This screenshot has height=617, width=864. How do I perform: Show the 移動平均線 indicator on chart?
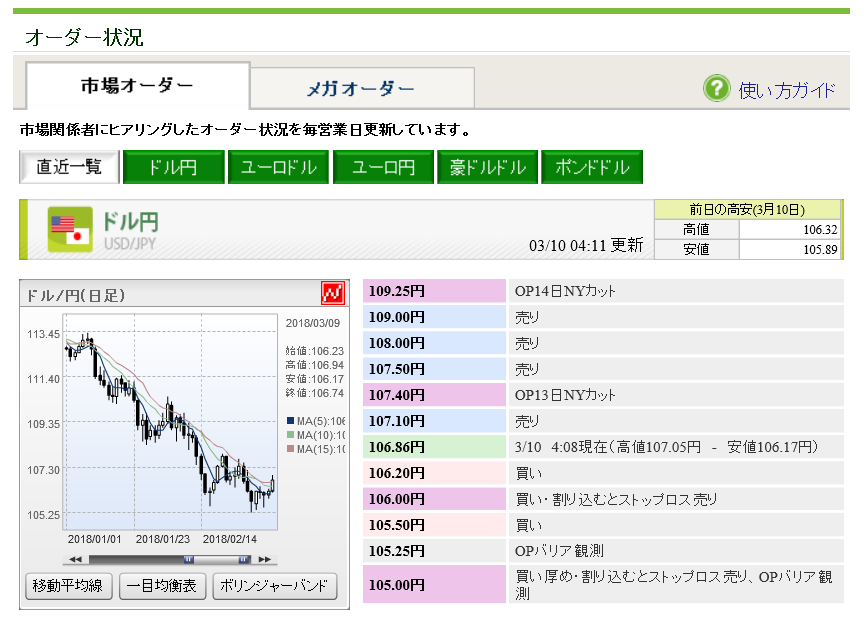(x=68, y=586)
